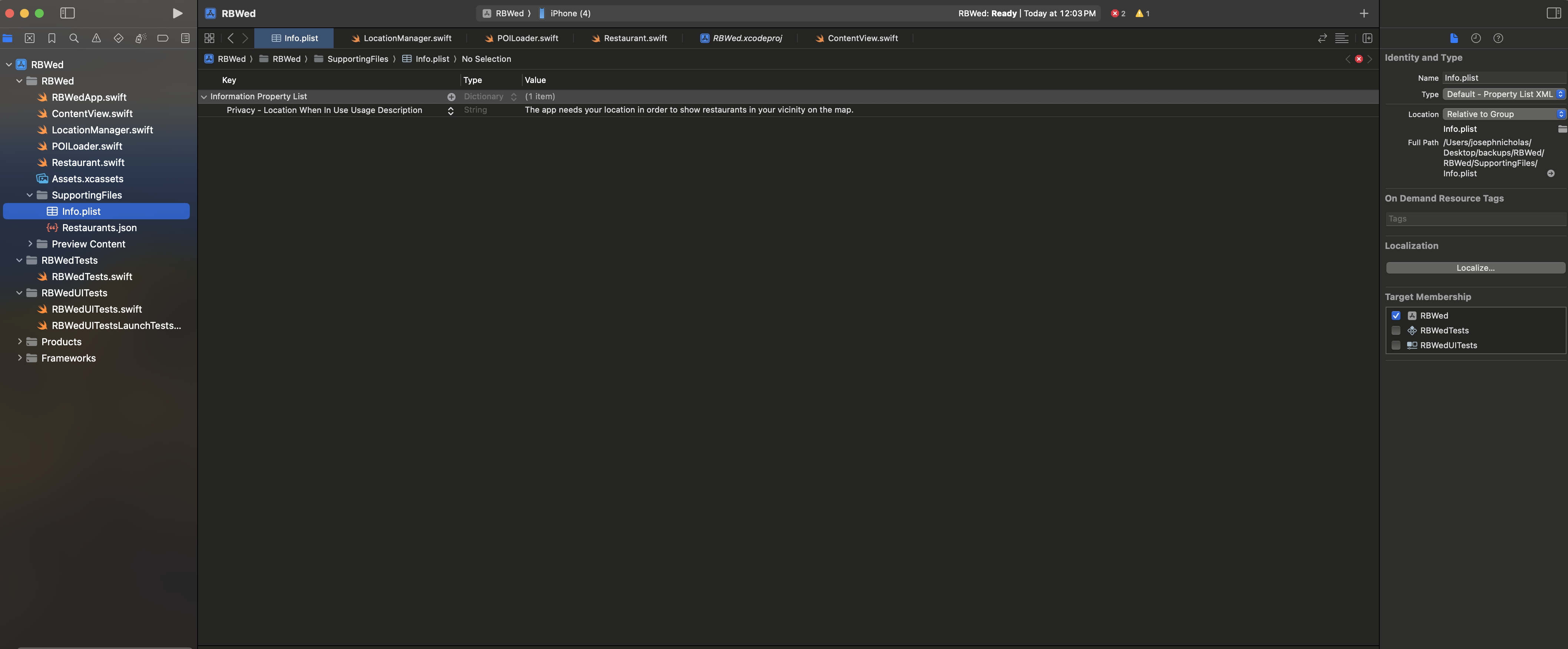This screenshot has width=1568, height=649.
Task: Click the Tags input field
Action: [1475, 219]
